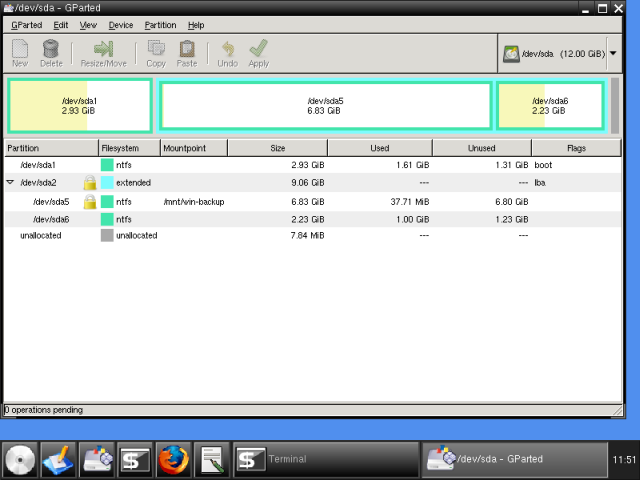Click the Flags column header
This screenshot has width=640, height=480.
pyautogui.click(x=576, y=148)
